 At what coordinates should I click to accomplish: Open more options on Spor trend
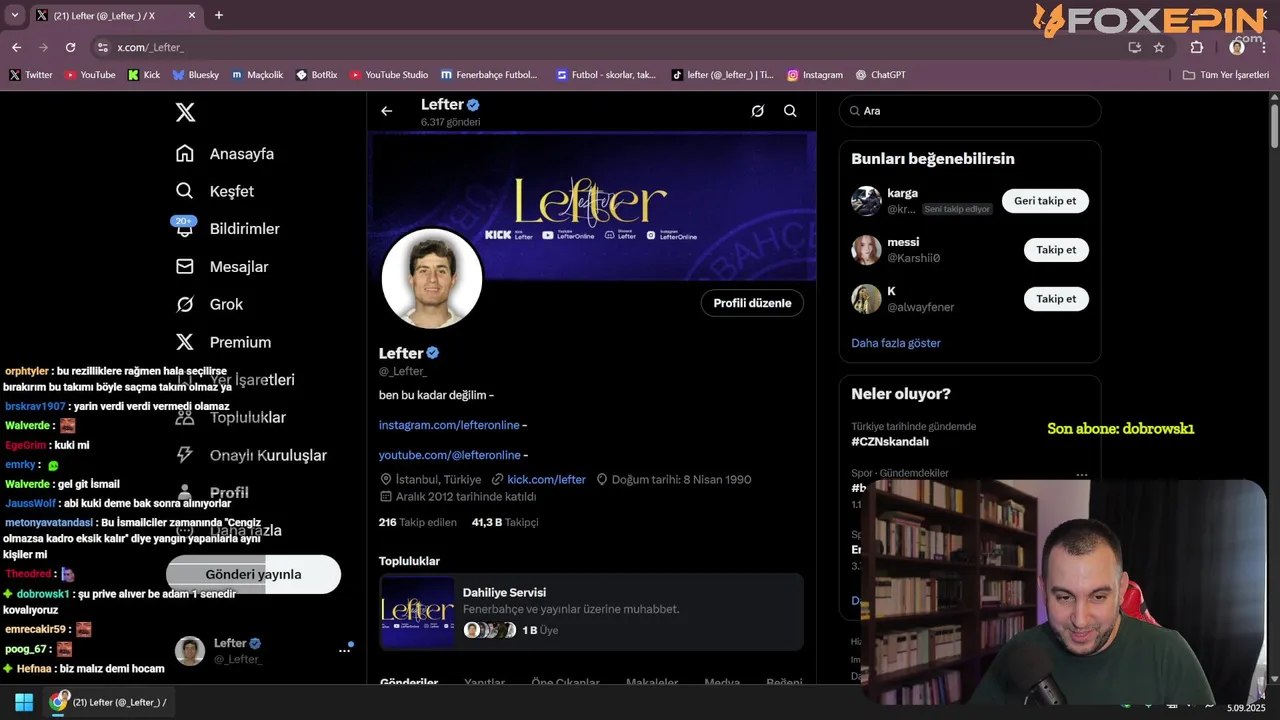pos(1082,475)
